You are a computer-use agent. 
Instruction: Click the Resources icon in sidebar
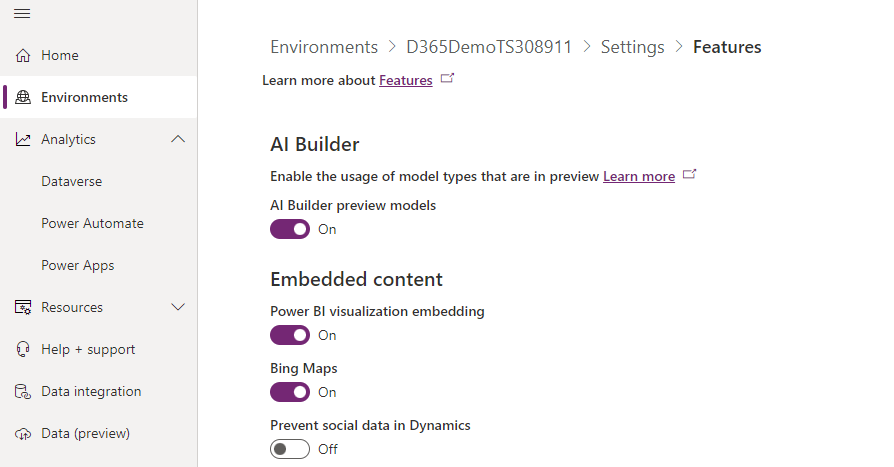(23, 307)
